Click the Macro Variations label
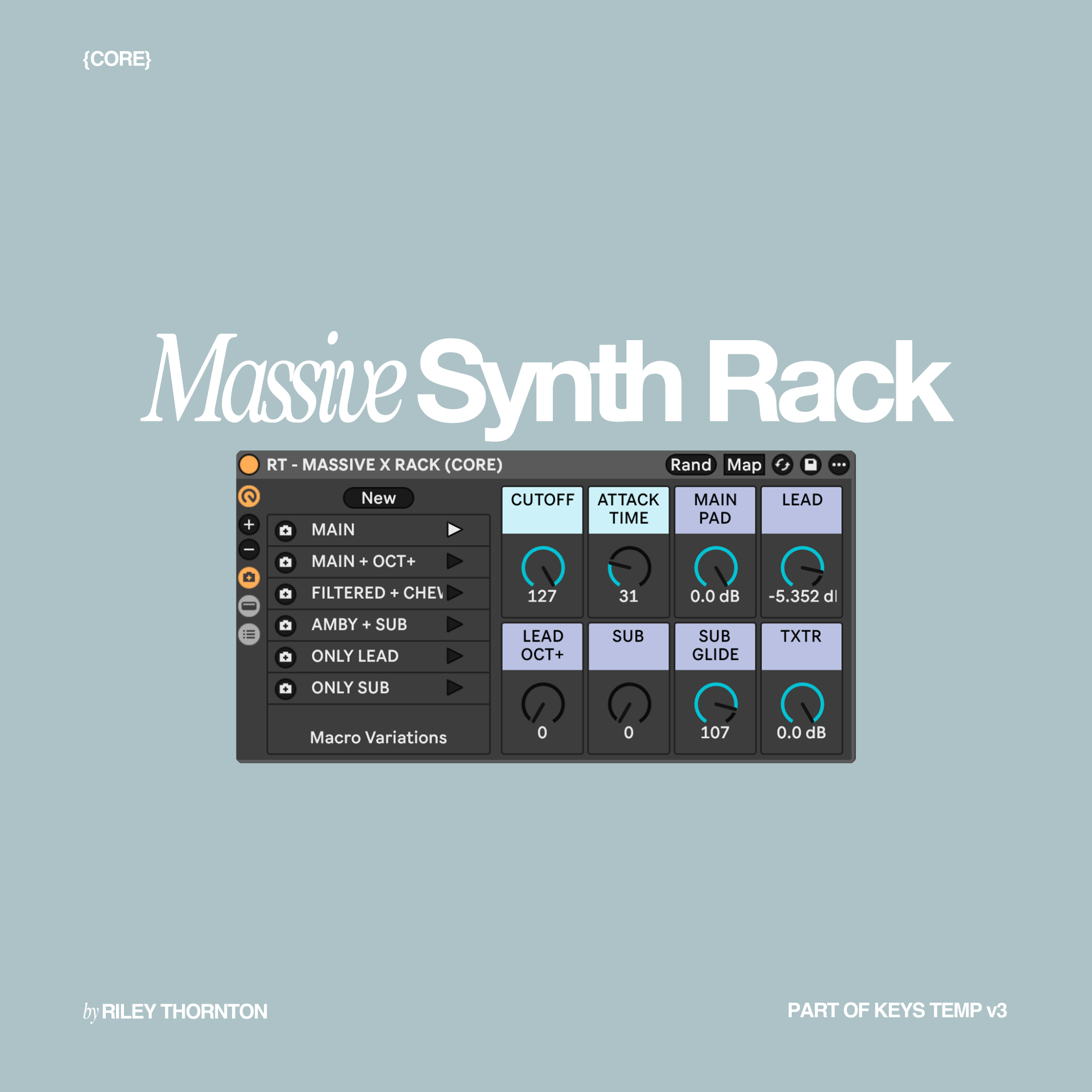This screenshot has height=1092, width=1092. tap(379, 738)
